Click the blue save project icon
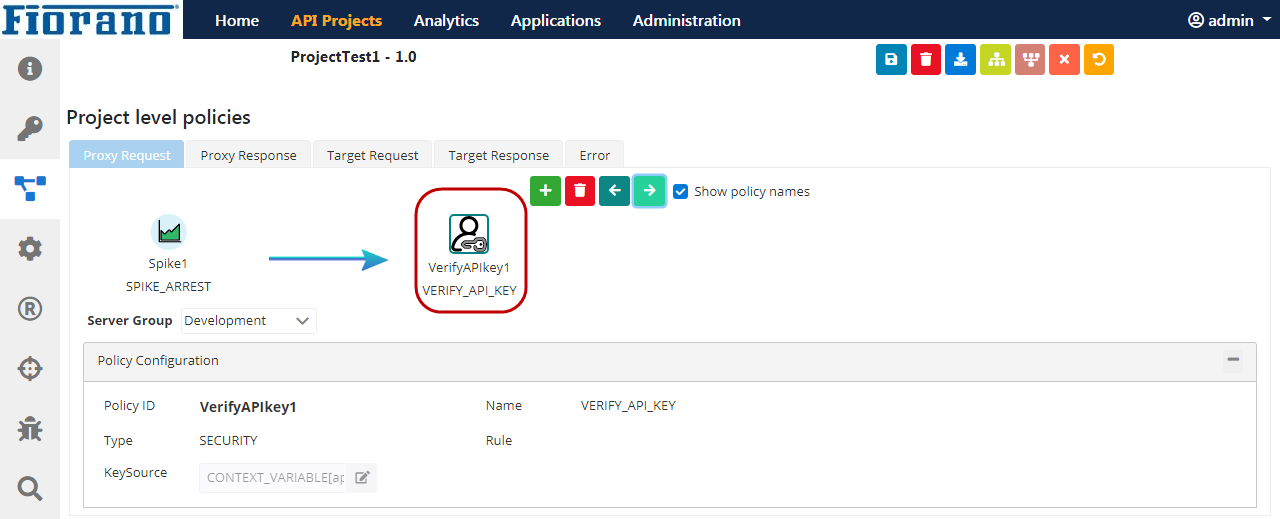This screenshot has width=1280, height=519. pyautogui.click(x=891, y=60)
